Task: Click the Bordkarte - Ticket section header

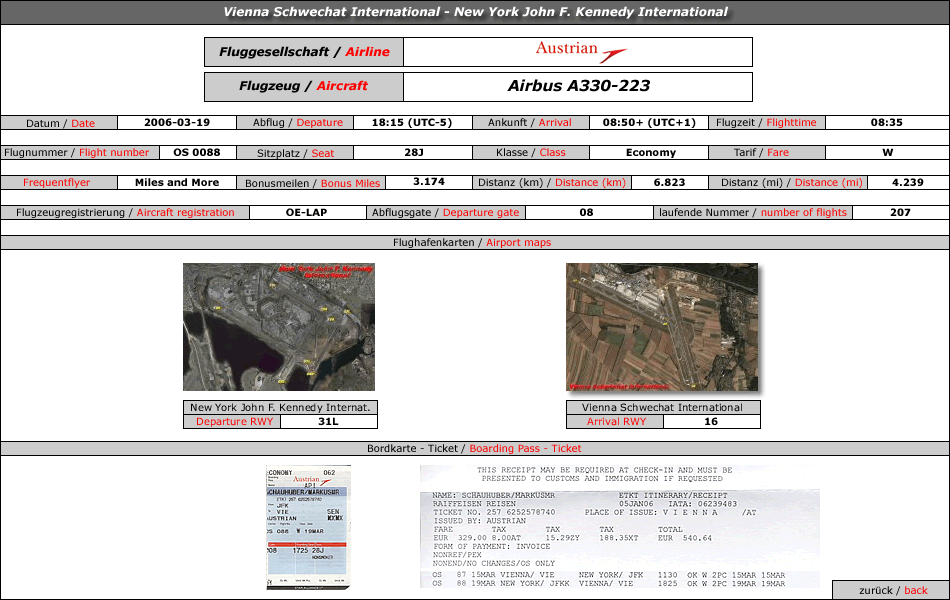Action: point(475,448)
